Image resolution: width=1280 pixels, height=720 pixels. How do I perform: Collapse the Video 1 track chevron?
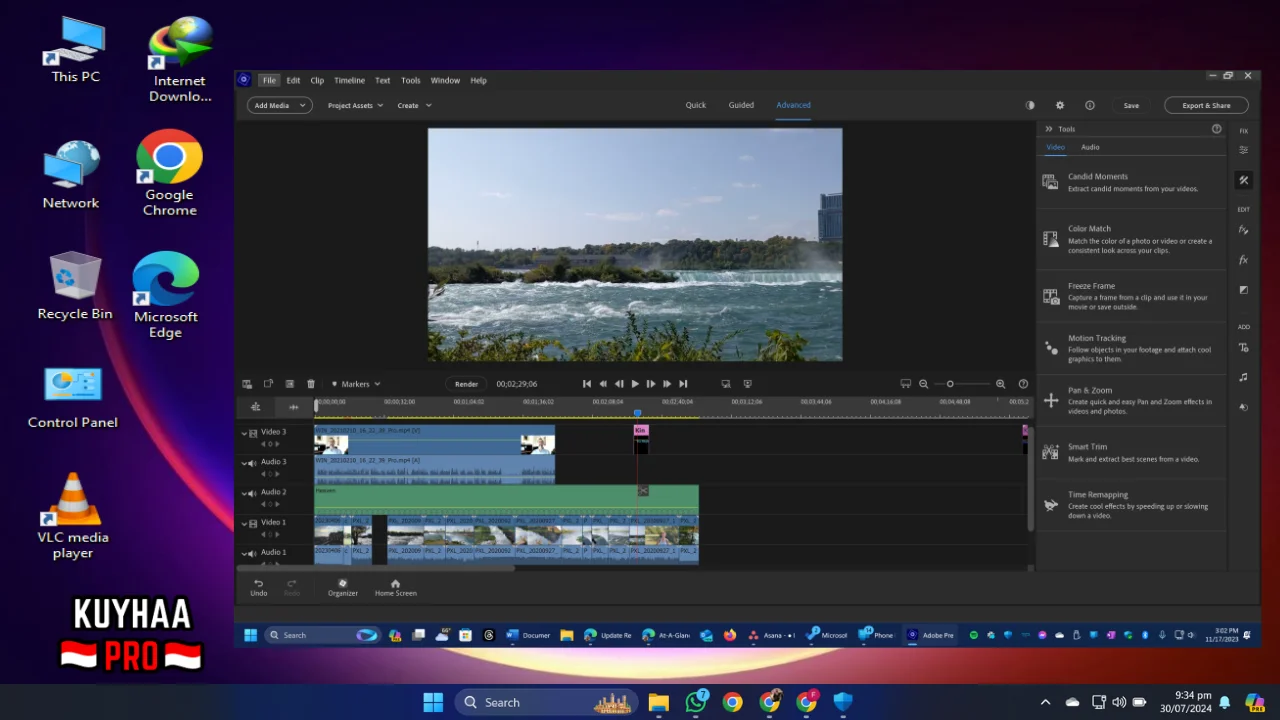(243, 523)
